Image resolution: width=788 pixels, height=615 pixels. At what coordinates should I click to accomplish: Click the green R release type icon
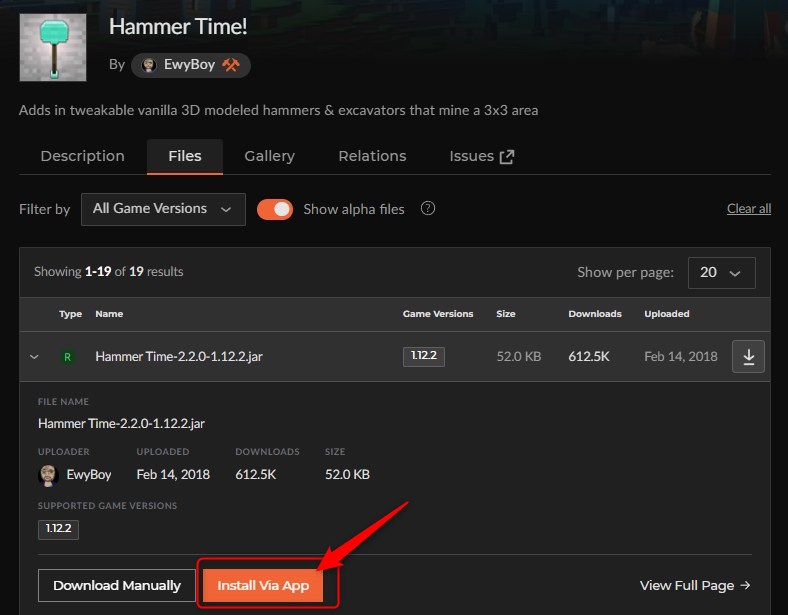click(x=67, y=357)
